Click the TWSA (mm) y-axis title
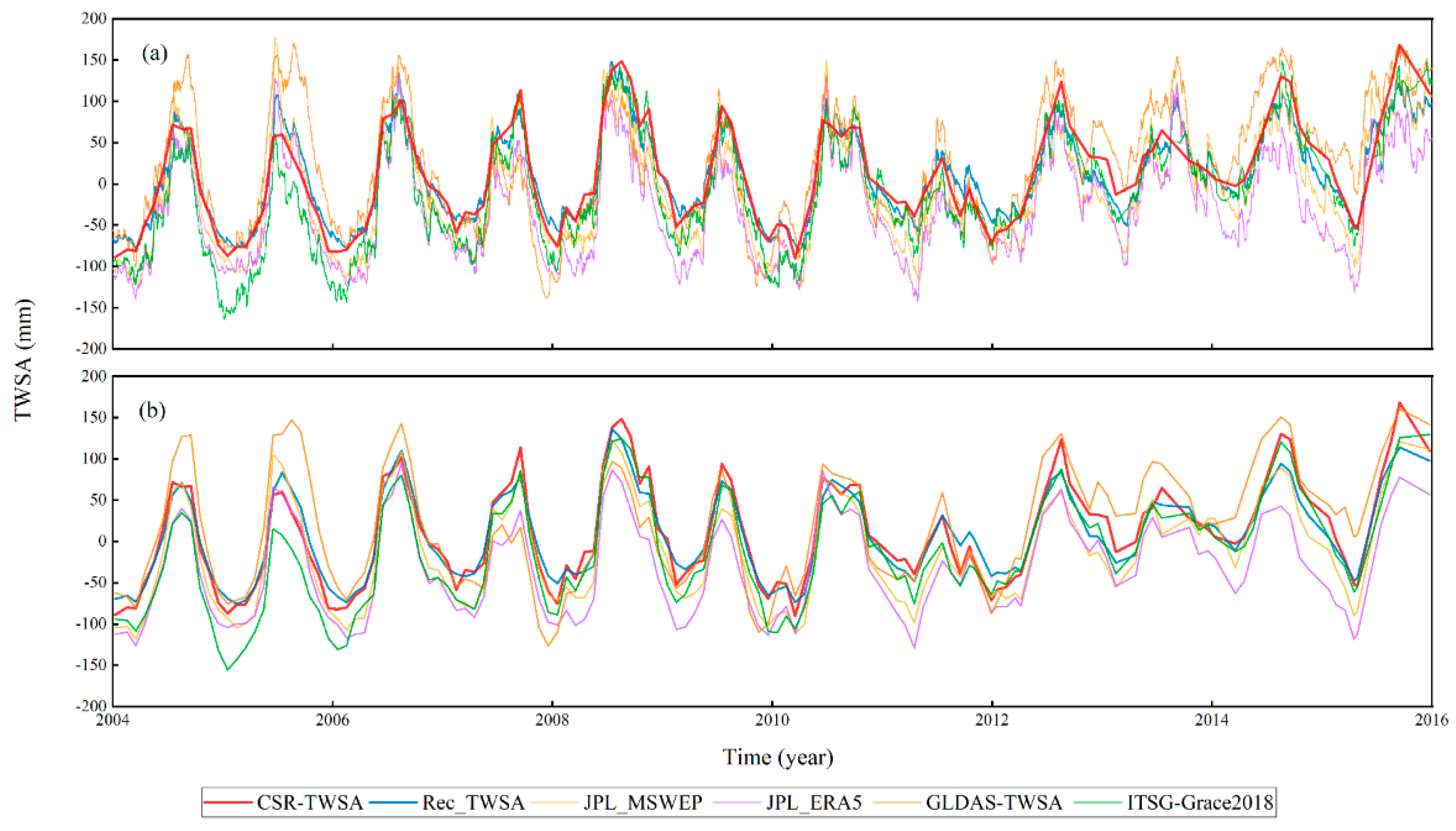Screen dimensions: 1456x831 coord(24,360)
